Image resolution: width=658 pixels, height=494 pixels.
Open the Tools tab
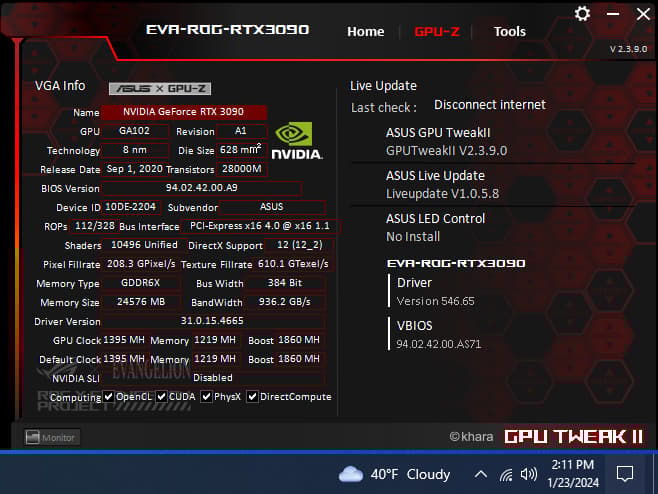point(509,31)
